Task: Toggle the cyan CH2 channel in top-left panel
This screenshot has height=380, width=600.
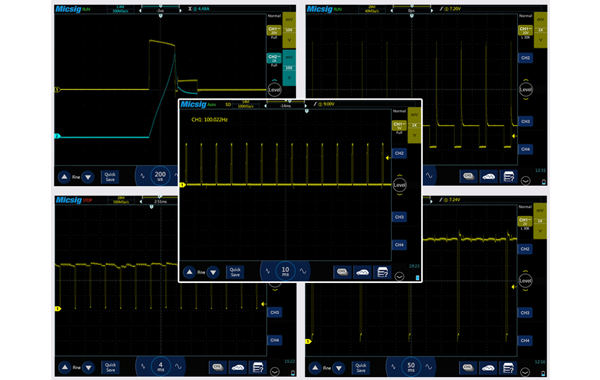Action: pyautogui.click(x=274, y=58)
